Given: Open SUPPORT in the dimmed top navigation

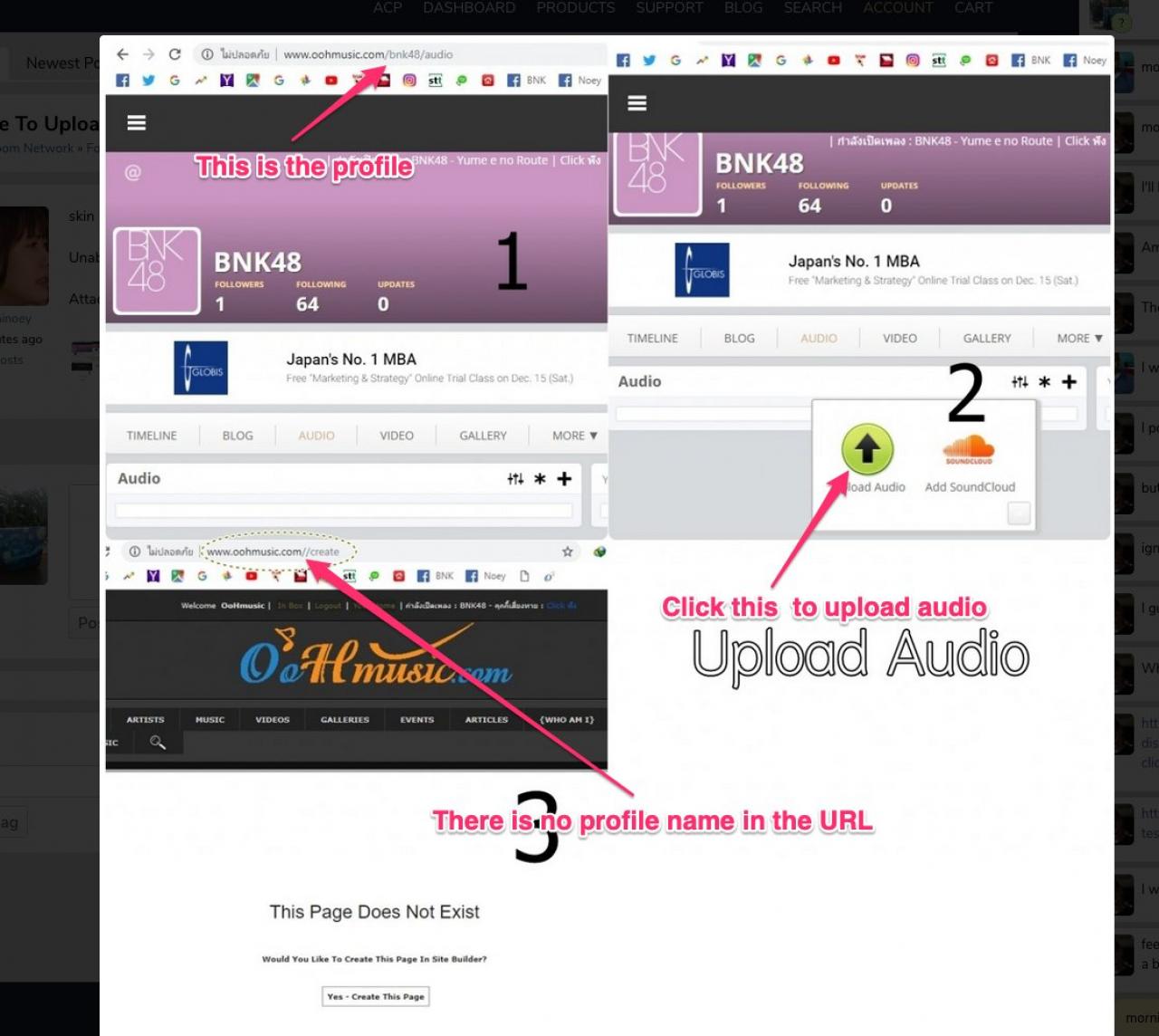Looking at the screenshot, I should tap(670, 8).
